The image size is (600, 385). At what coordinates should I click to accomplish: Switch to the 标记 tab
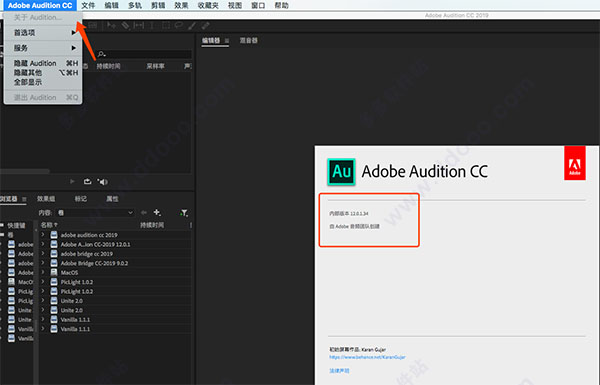pos(81,199)
